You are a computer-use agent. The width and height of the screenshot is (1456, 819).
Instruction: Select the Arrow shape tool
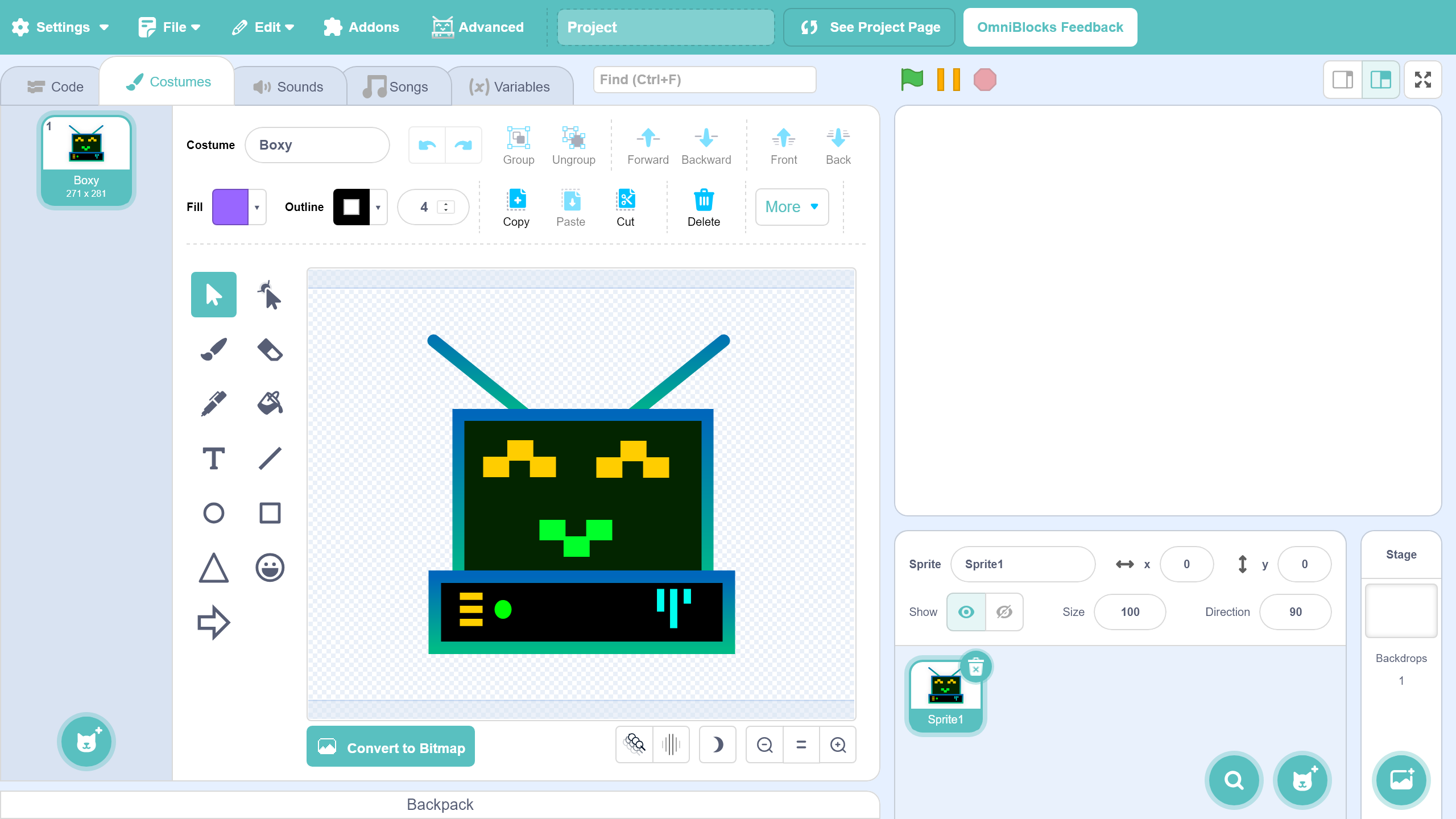213,622
